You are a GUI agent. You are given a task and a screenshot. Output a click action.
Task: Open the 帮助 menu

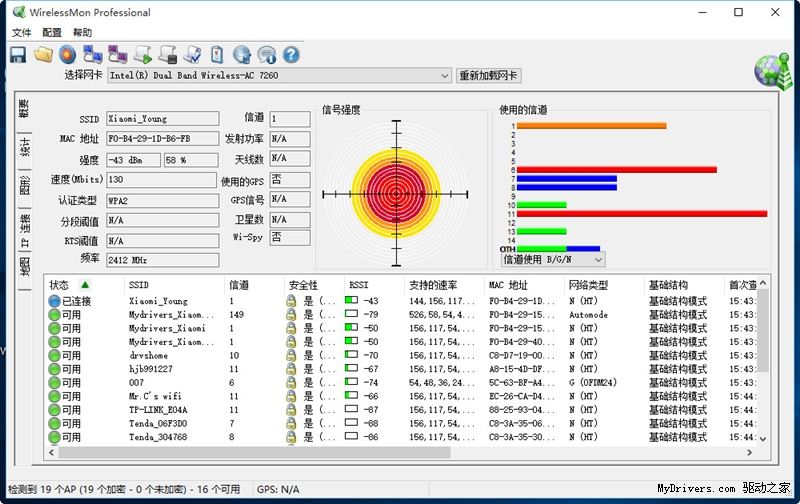point(82,33)
